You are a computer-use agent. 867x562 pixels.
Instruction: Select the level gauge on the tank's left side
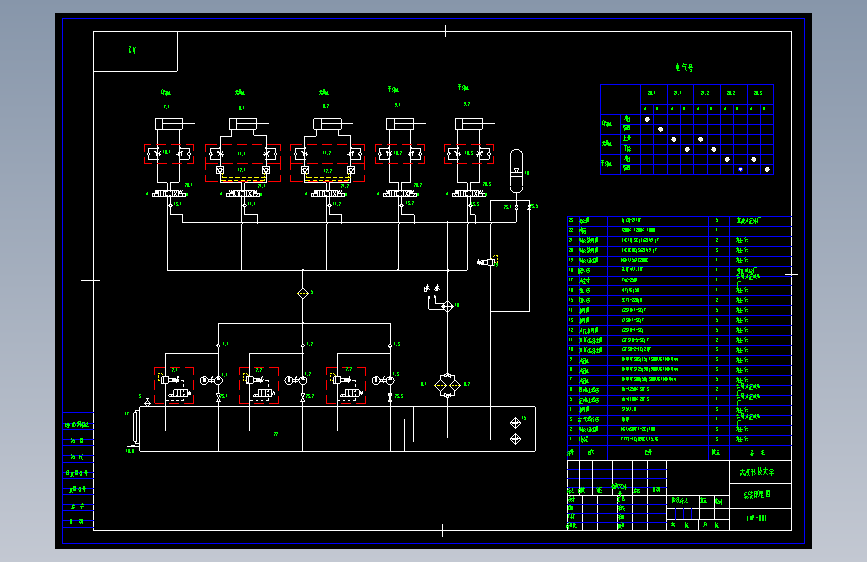coord(136,426)
